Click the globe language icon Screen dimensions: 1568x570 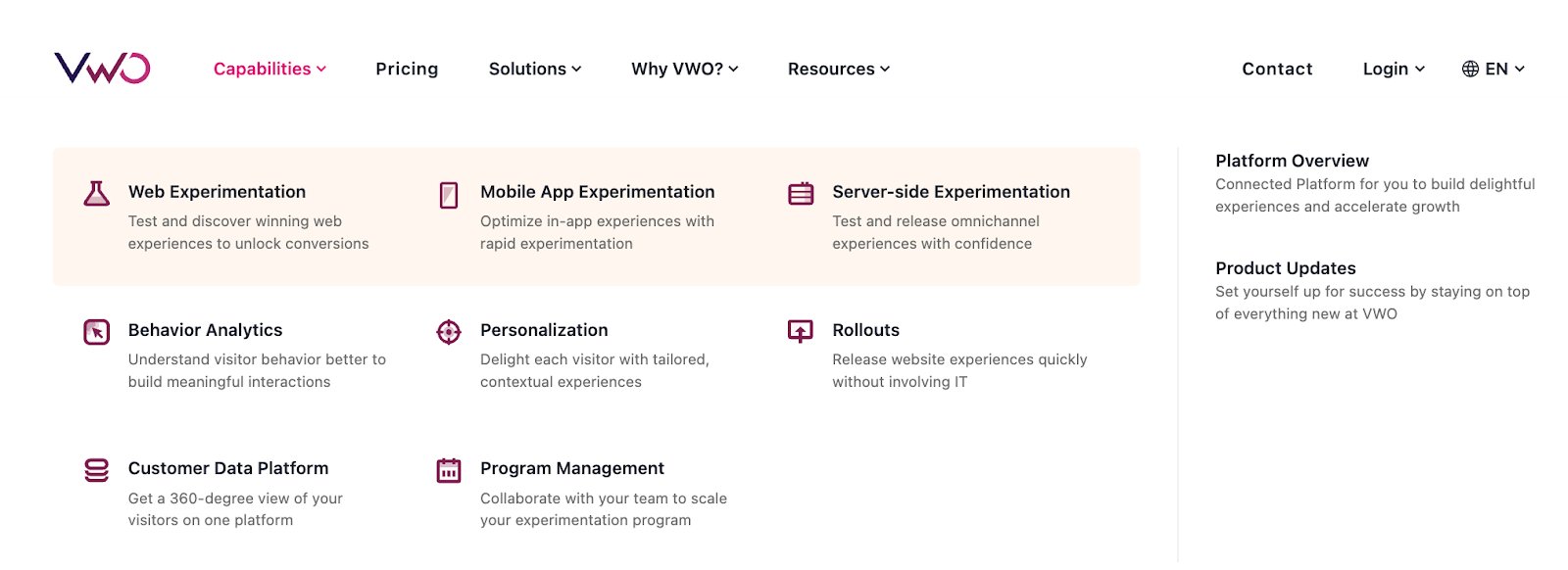(1470, 69)
